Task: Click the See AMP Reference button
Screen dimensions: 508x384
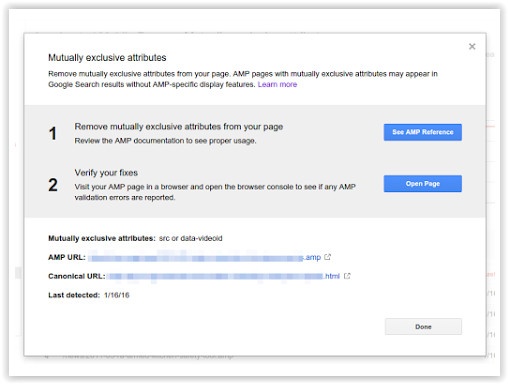Action: [422, 132]
